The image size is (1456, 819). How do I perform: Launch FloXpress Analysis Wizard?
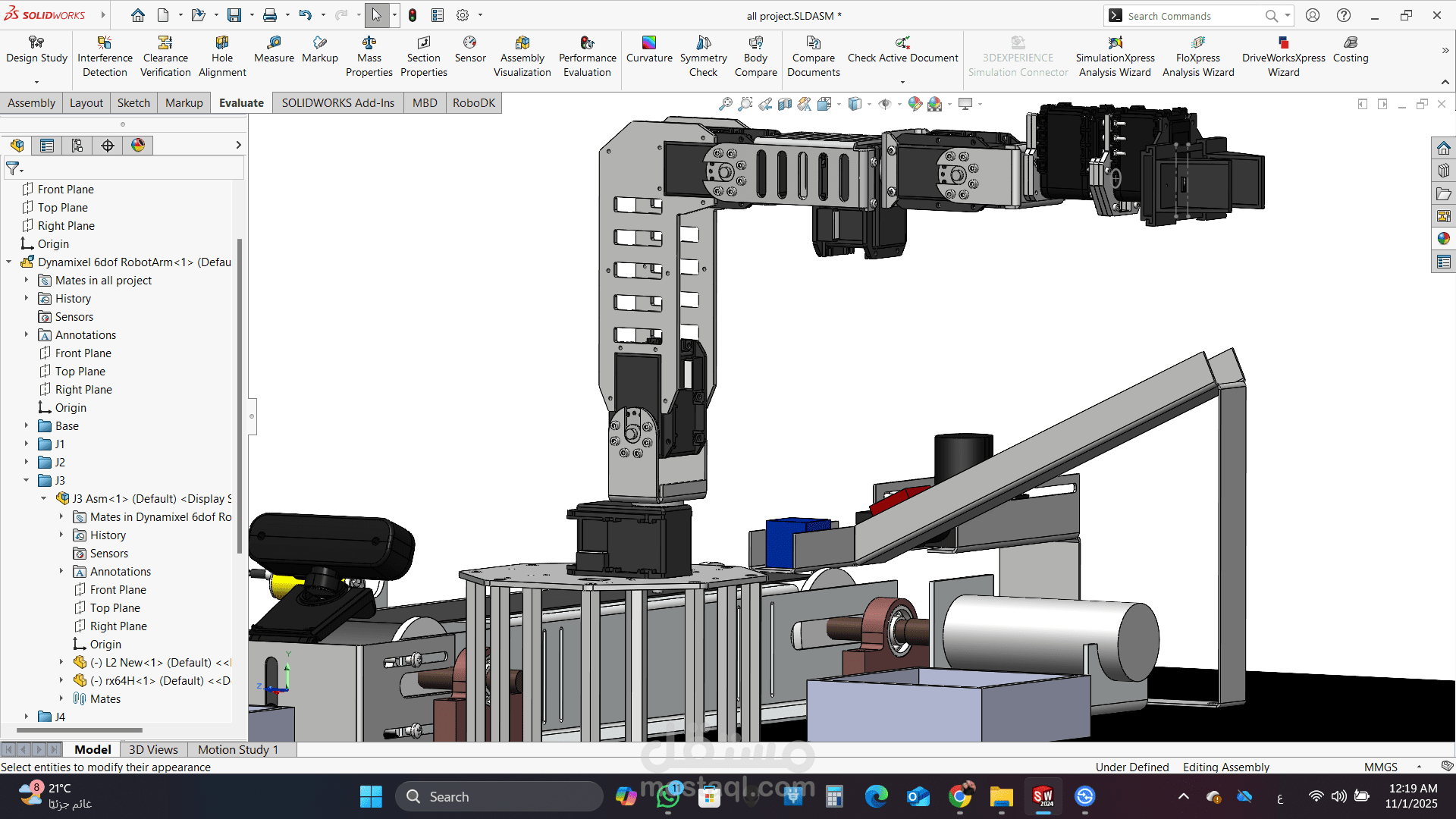tap(1198, 57)
